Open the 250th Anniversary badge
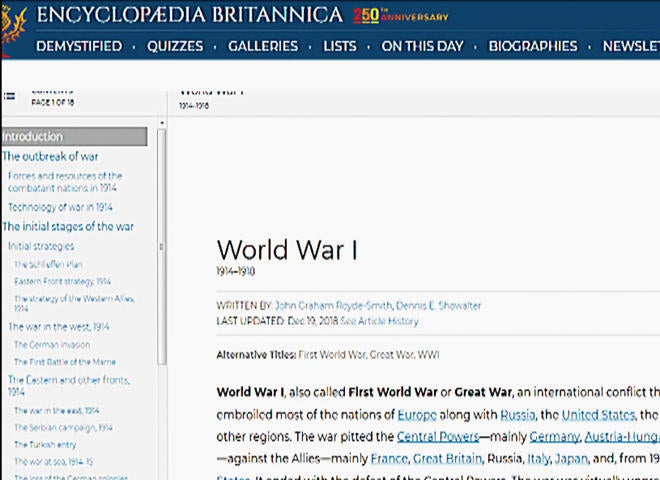This screenshot has height=480, width=660. click(x=401, y=16)
